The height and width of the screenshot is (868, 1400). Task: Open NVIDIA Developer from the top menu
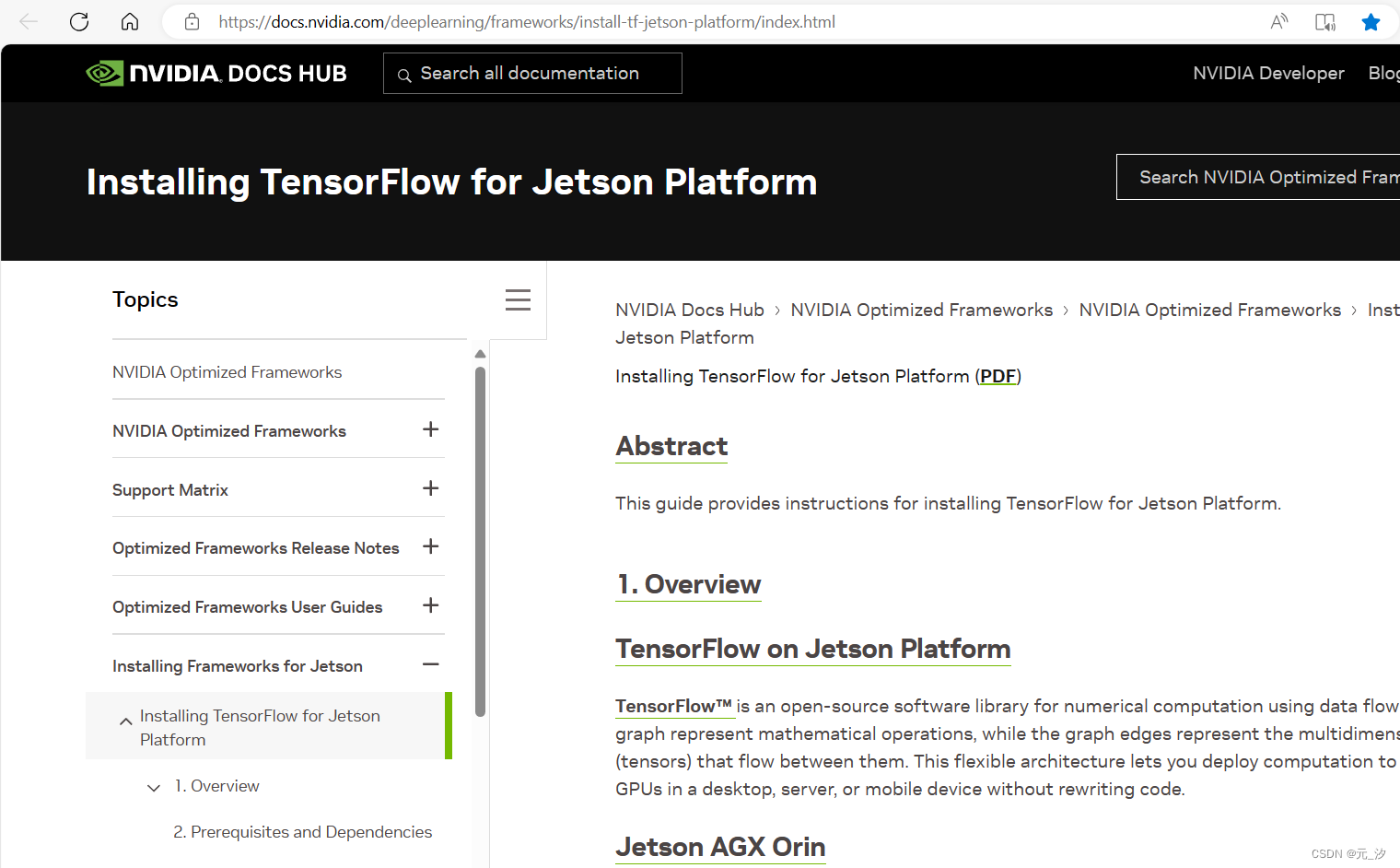(1268, 73)
